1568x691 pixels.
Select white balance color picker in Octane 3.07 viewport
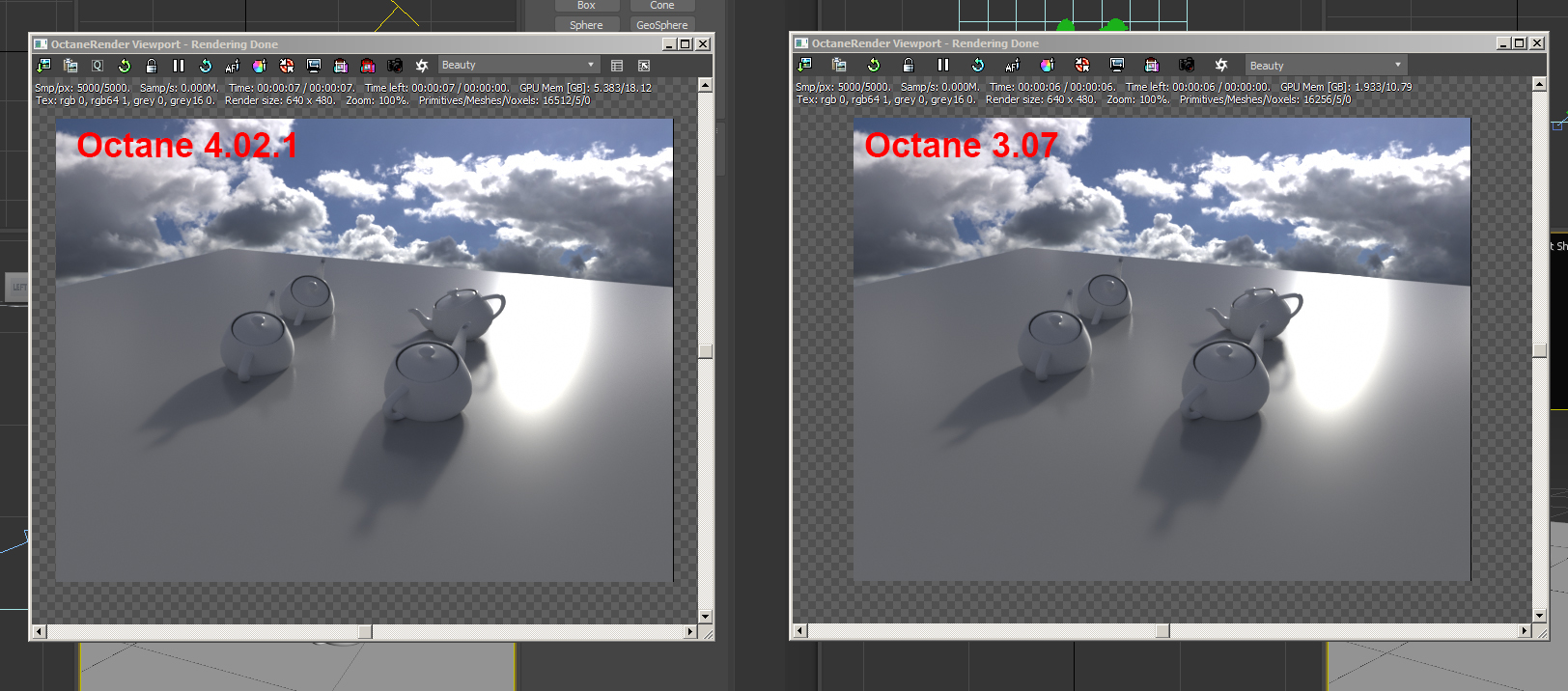pyautogui.click(x=1048, y=65)
